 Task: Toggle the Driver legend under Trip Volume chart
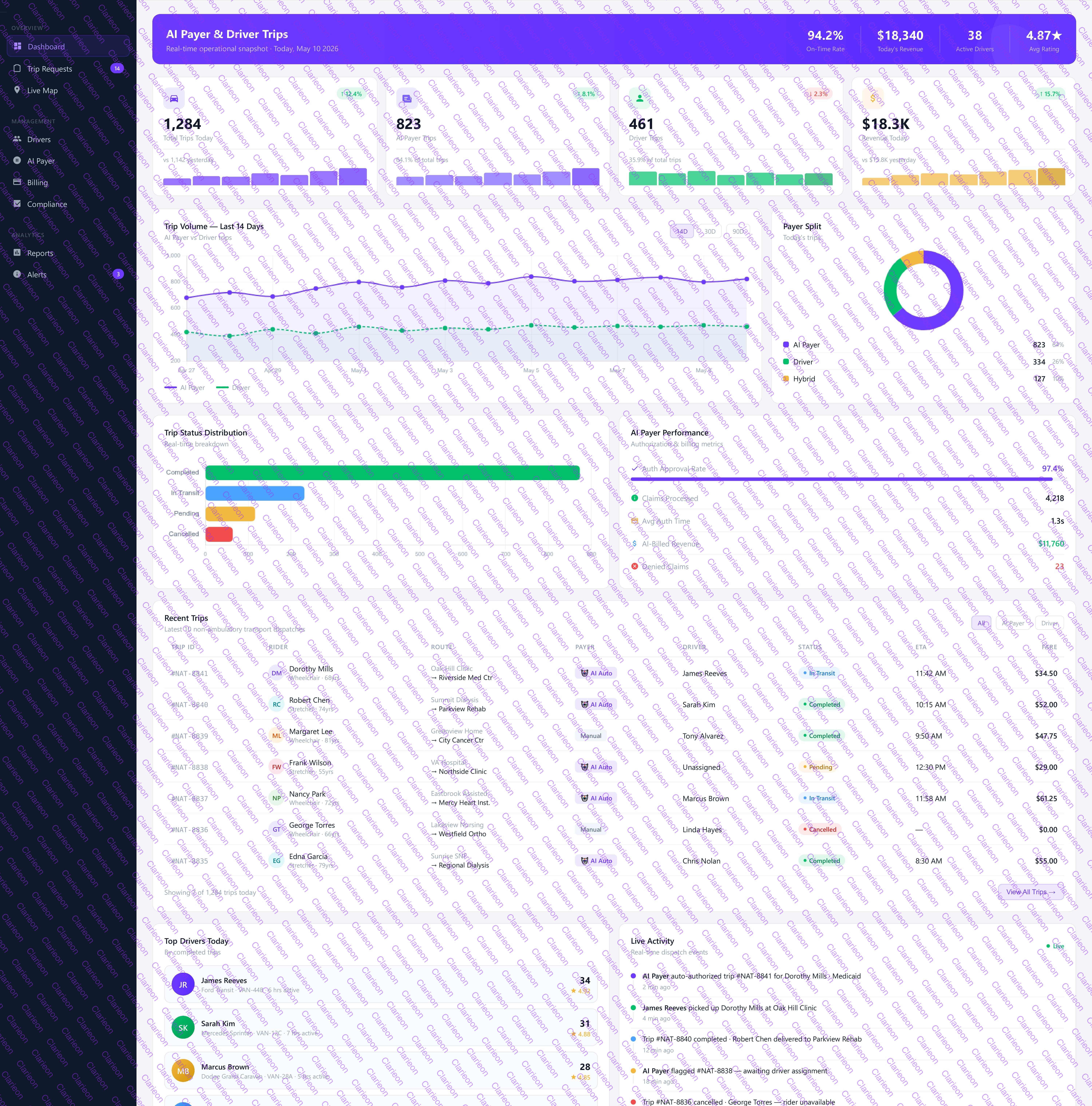coord(233,388)
